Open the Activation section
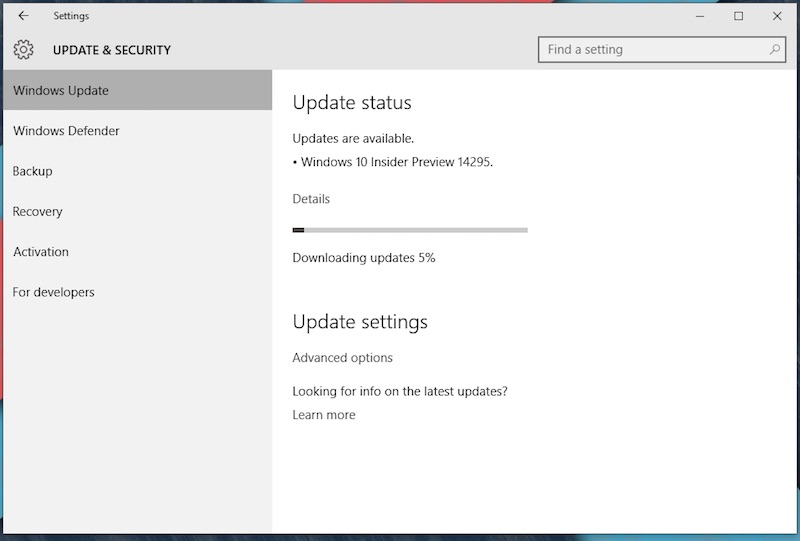This screenshot has width=800, height=541. coord(138,252)
